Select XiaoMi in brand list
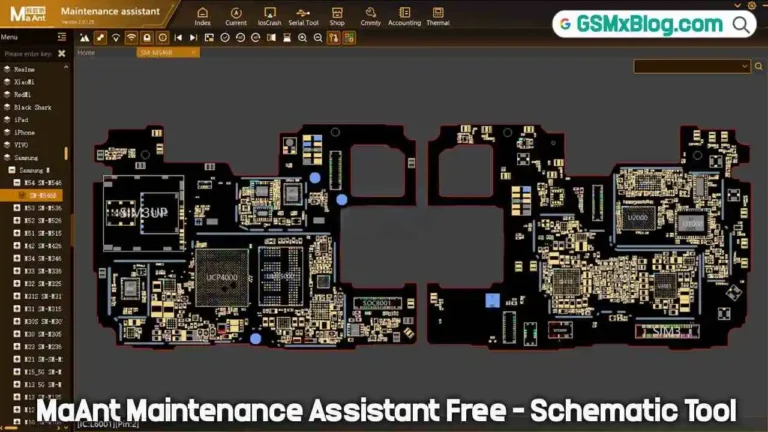The height and width of the screenshot is (432, 768). point(24,82)
